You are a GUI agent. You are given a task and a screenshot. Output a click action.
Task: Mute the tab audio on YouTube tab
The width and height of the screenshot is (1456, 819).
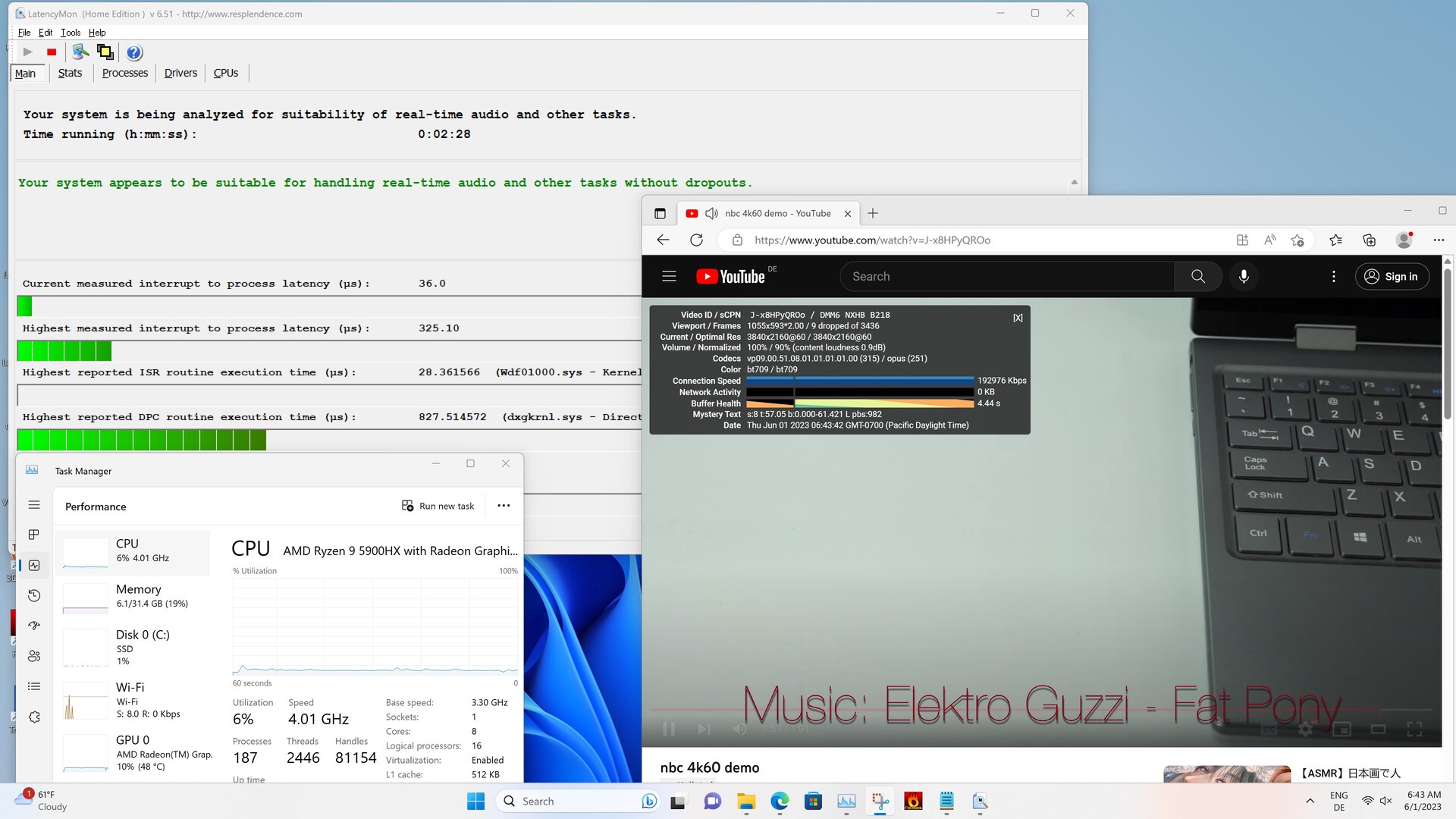coord(711,214)
